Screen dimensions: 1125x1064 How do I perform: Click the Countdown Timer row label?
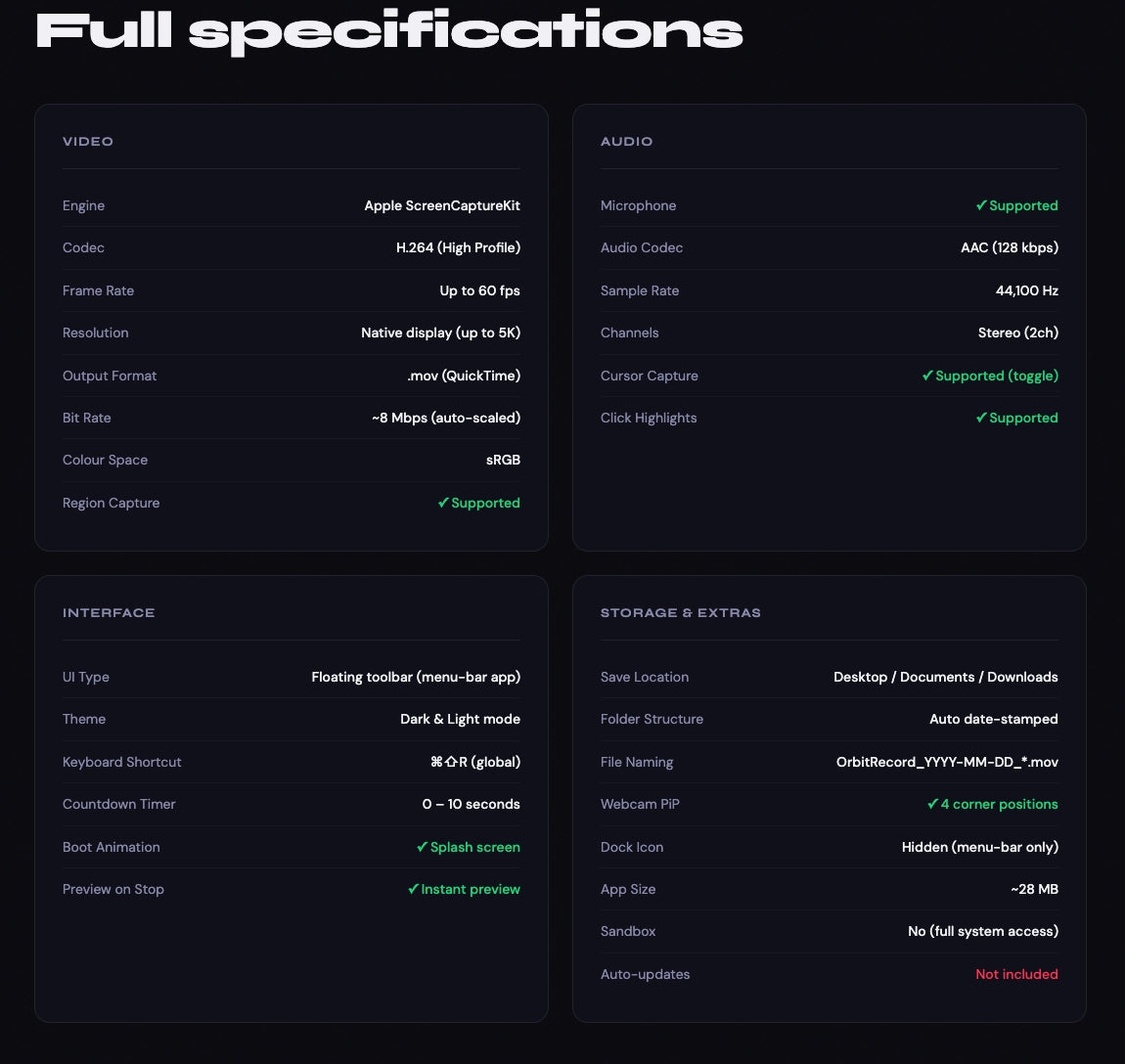coord(119,804)
